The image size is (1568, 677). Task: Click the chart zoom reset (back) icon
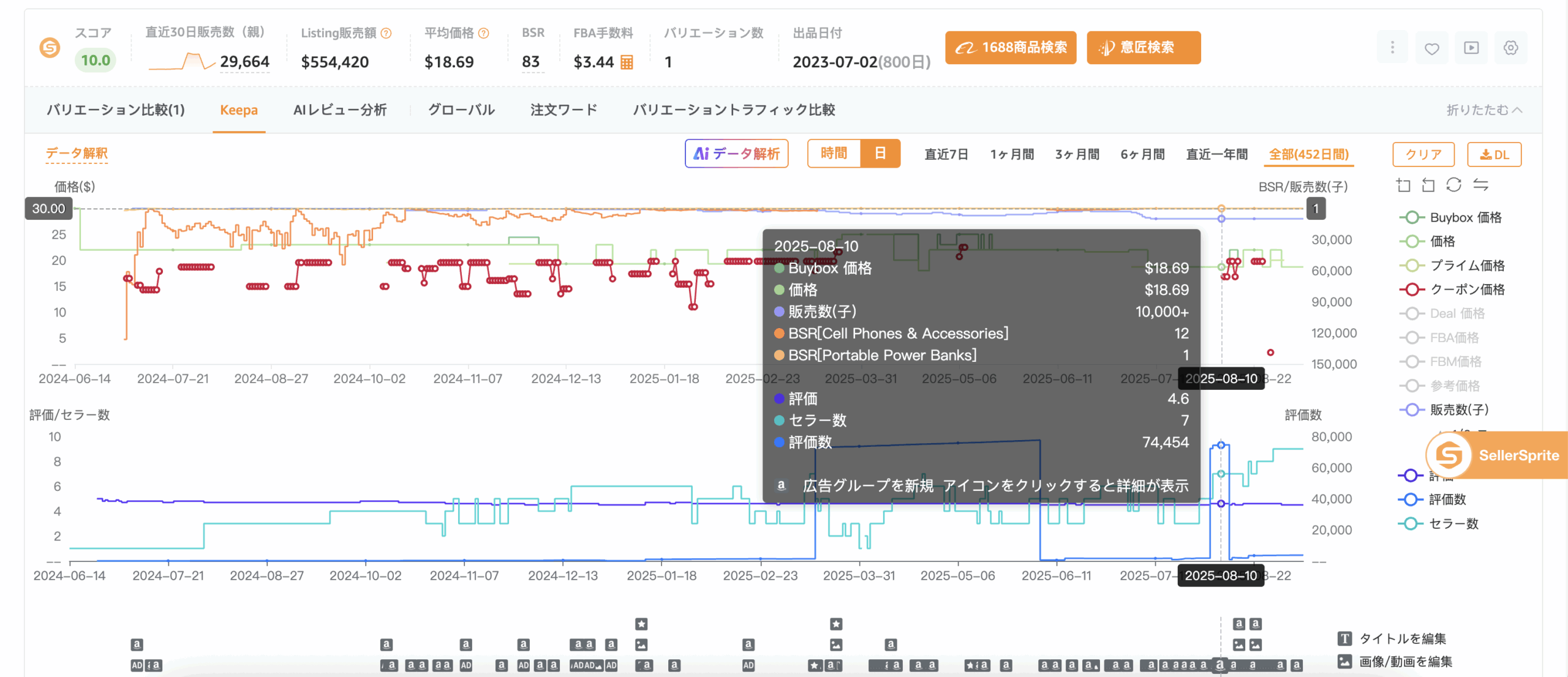click(x=1428, y=185)
